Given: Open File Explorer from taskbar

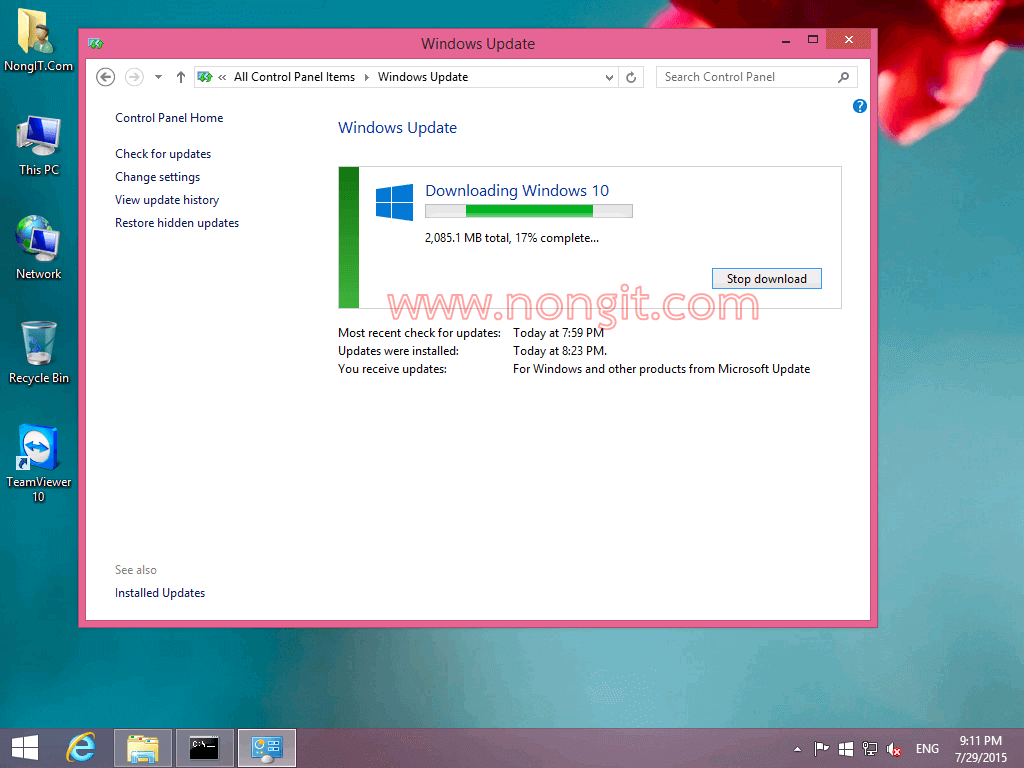Looking at the screenshot, I should click(x=143, y=748).
